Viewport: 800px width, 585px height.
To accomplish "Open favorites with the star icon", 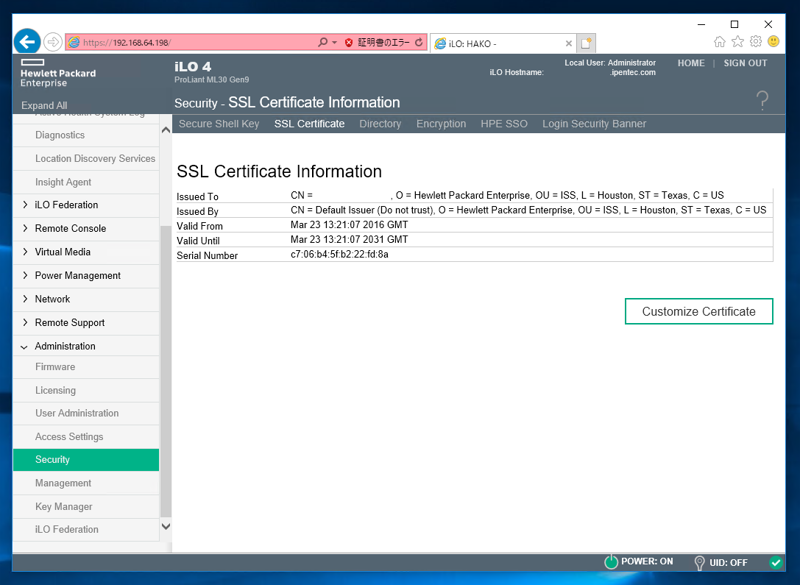I will coord(737,42).
